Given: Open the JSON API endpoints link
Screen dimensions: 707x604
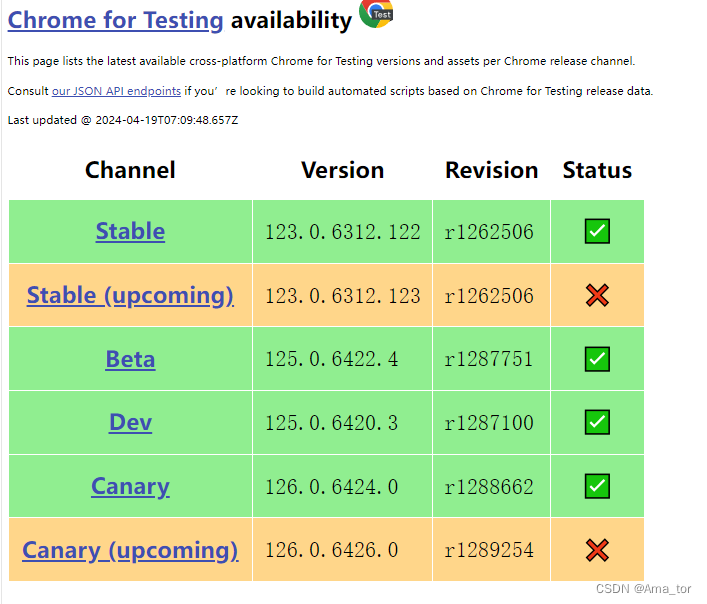Looking at the screenshot, I should [116, 91].
